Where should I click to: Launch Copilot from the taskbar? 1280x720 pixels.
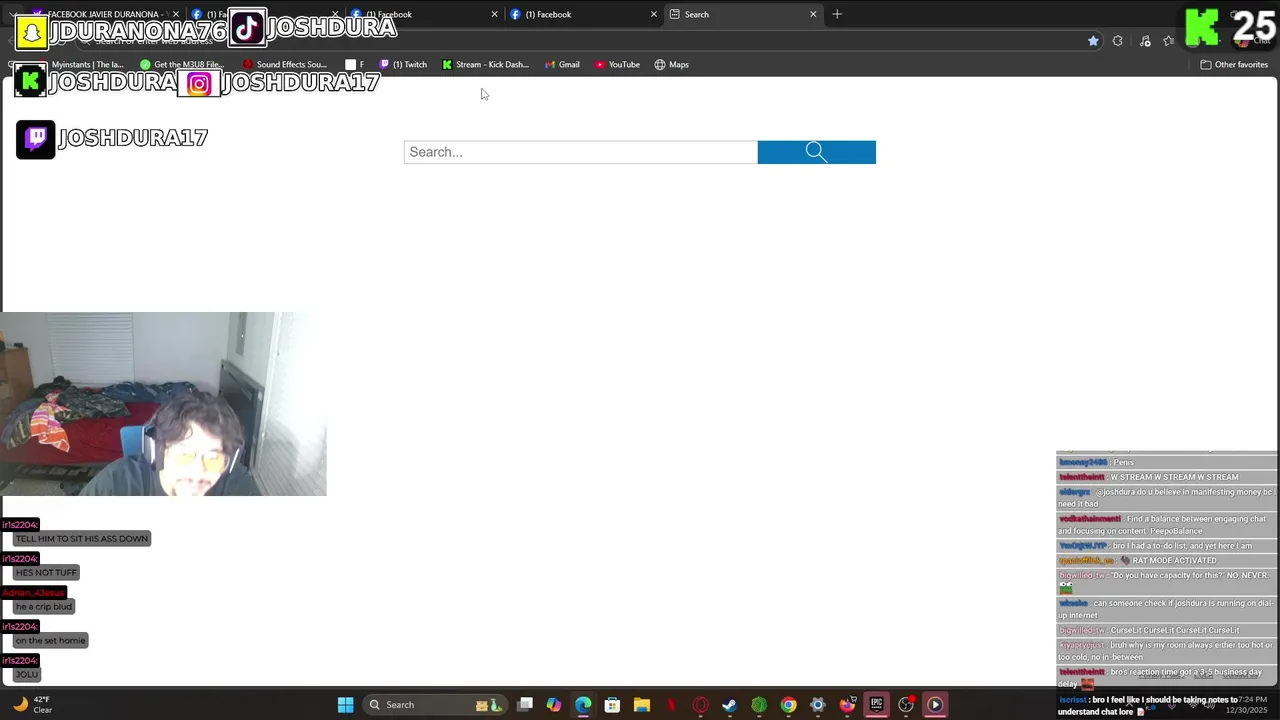point(554,705)
